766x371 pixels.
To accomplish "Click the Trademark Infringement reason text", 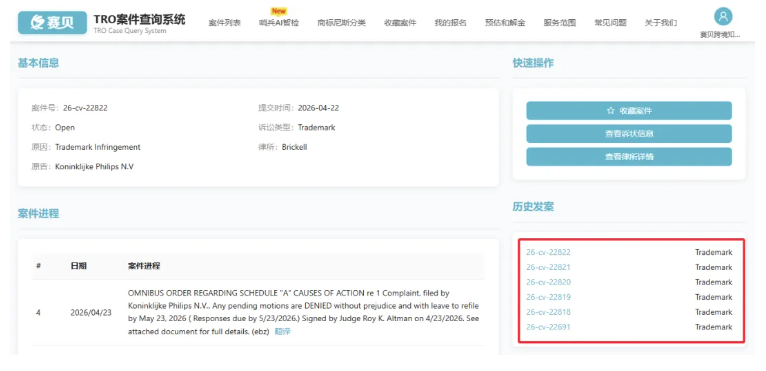I will 98,147.
